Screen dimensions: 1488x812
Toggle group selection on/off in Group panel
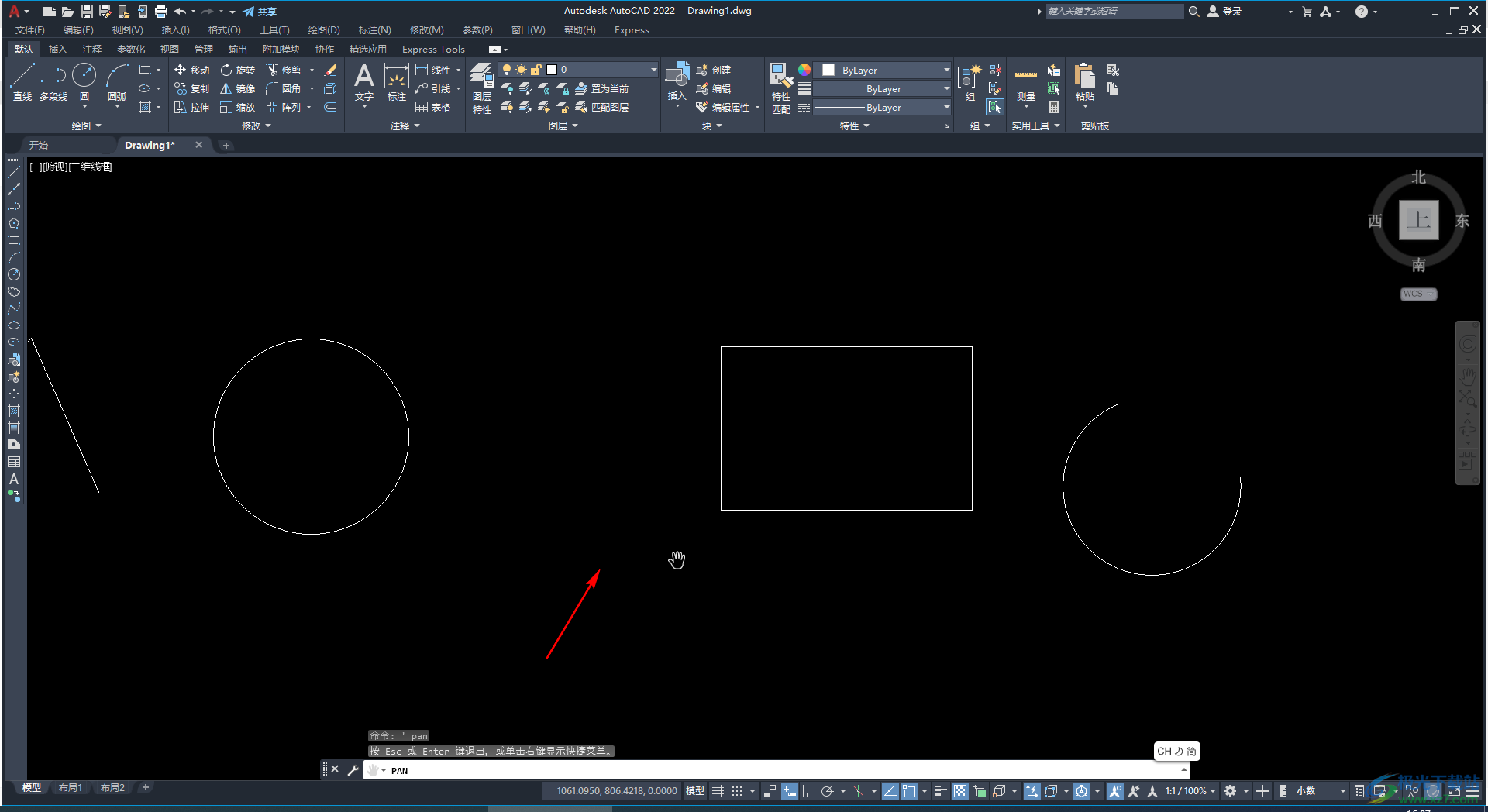click(x=995, y=107)
